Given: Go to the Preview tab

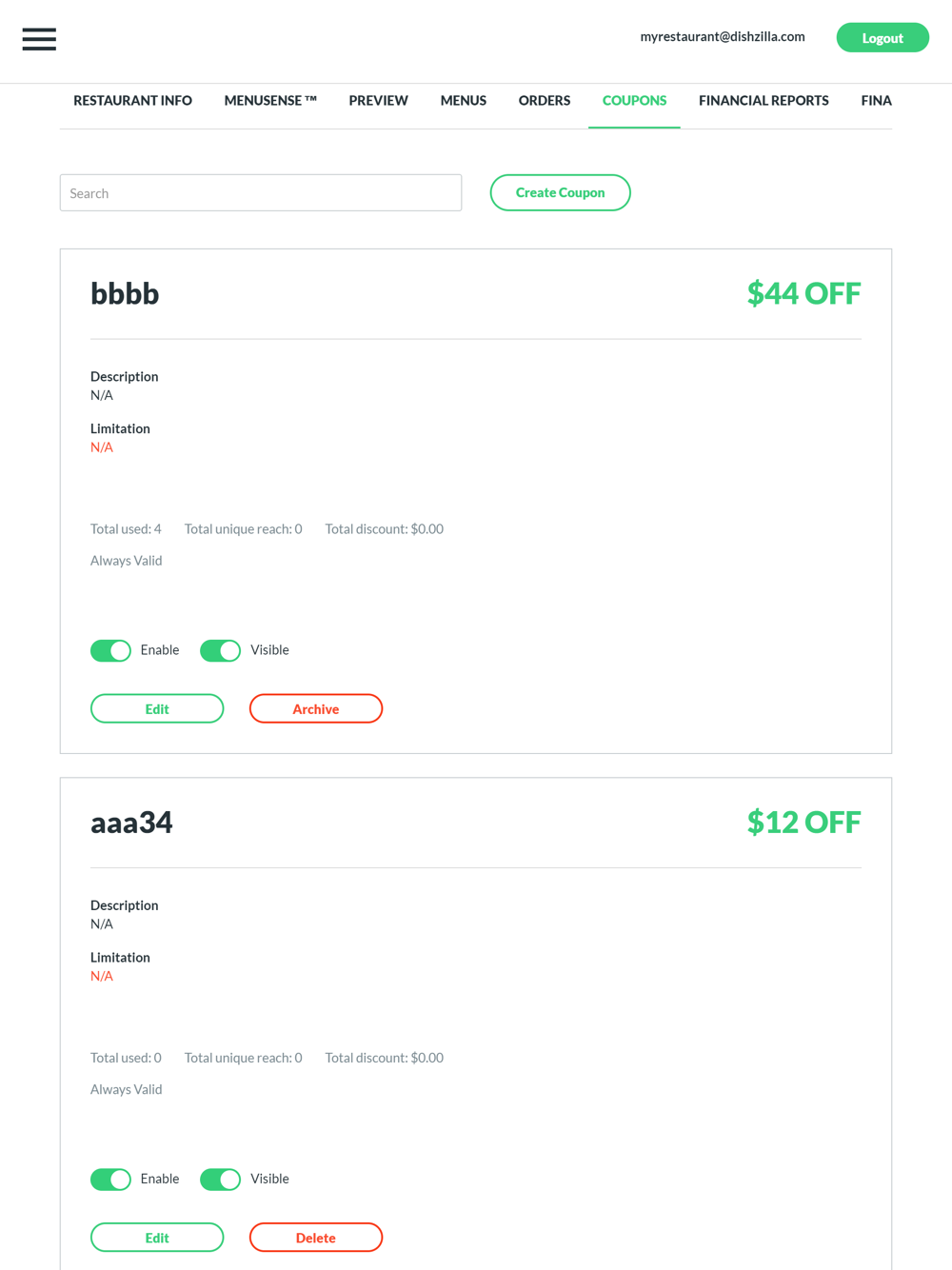Looking at the screenshot, I should coord(378,101).
